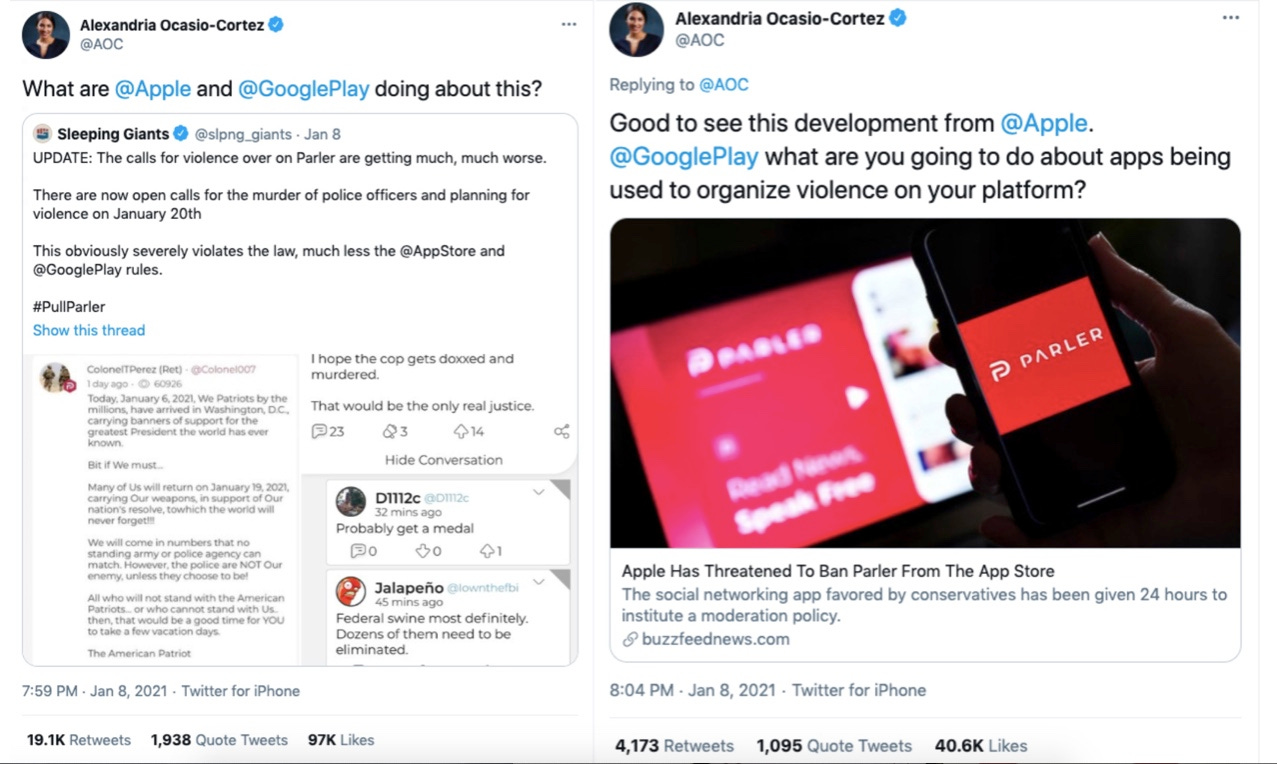Image resolution: width=1277 pixels, height=764 pixels.
Task: Click Hide Conversation
Action: [x=444, y=460]
